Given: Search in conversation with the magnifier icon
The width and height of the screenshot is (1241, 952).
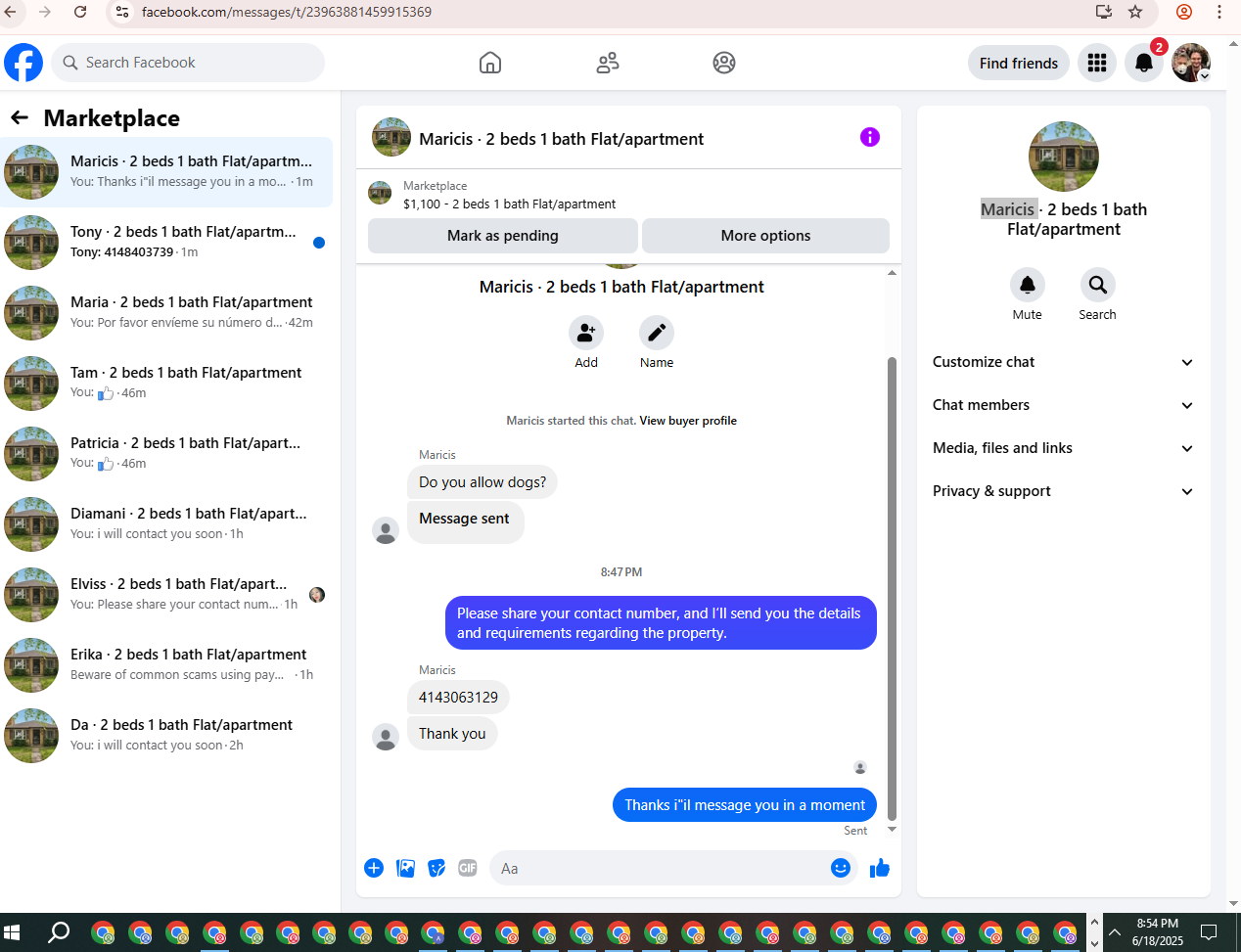Looking at the screenshot, I should coord(1098,285).
